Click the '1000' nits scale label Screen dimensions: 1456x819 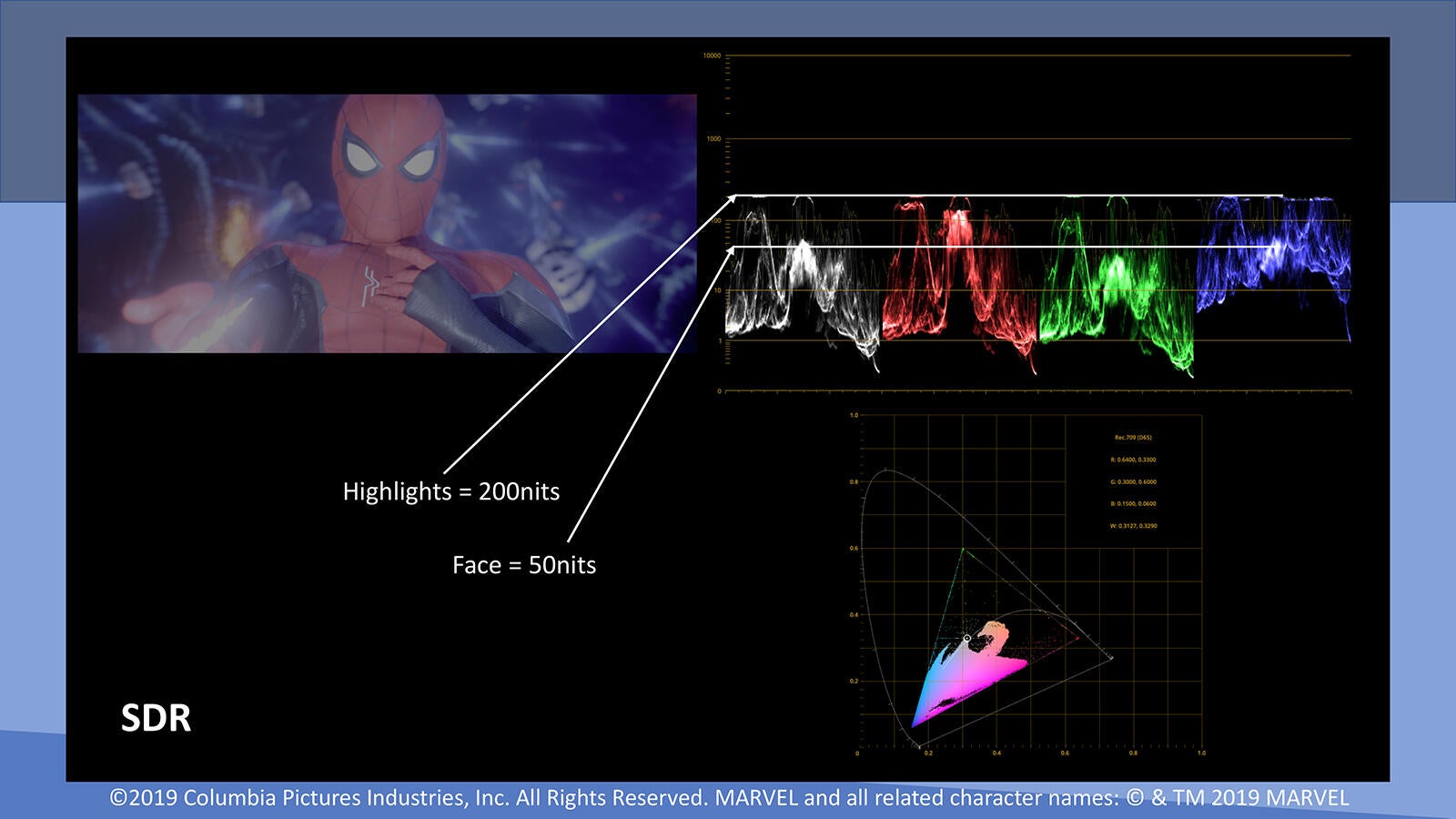pyautogui.click(x=713, y=139)
